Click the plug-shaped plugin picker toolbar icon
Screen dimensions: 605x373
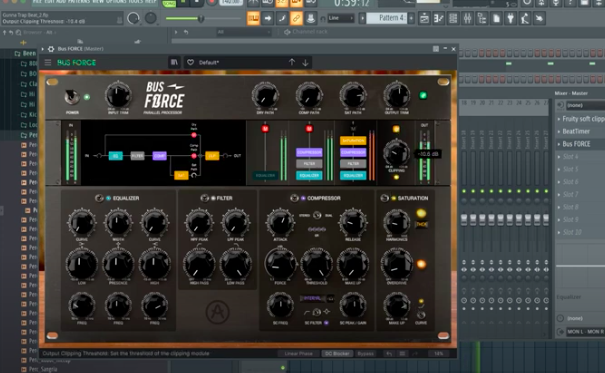click(510, 18)
